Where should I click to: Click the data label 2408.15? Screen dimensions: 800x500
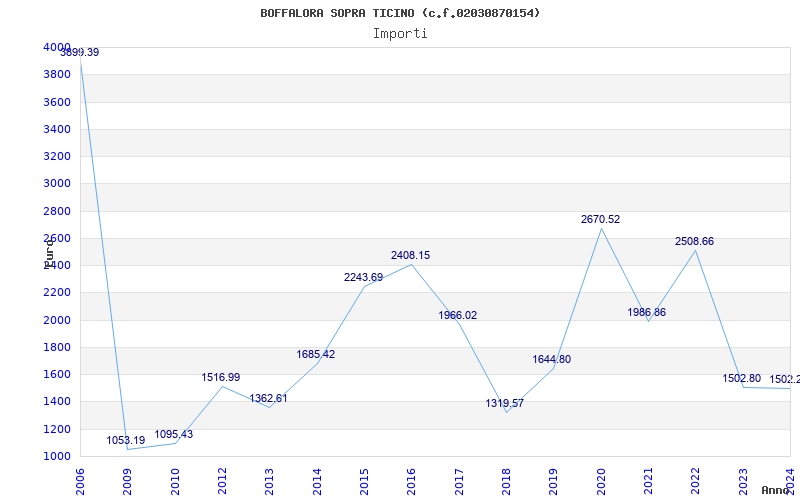coord(411,255)
